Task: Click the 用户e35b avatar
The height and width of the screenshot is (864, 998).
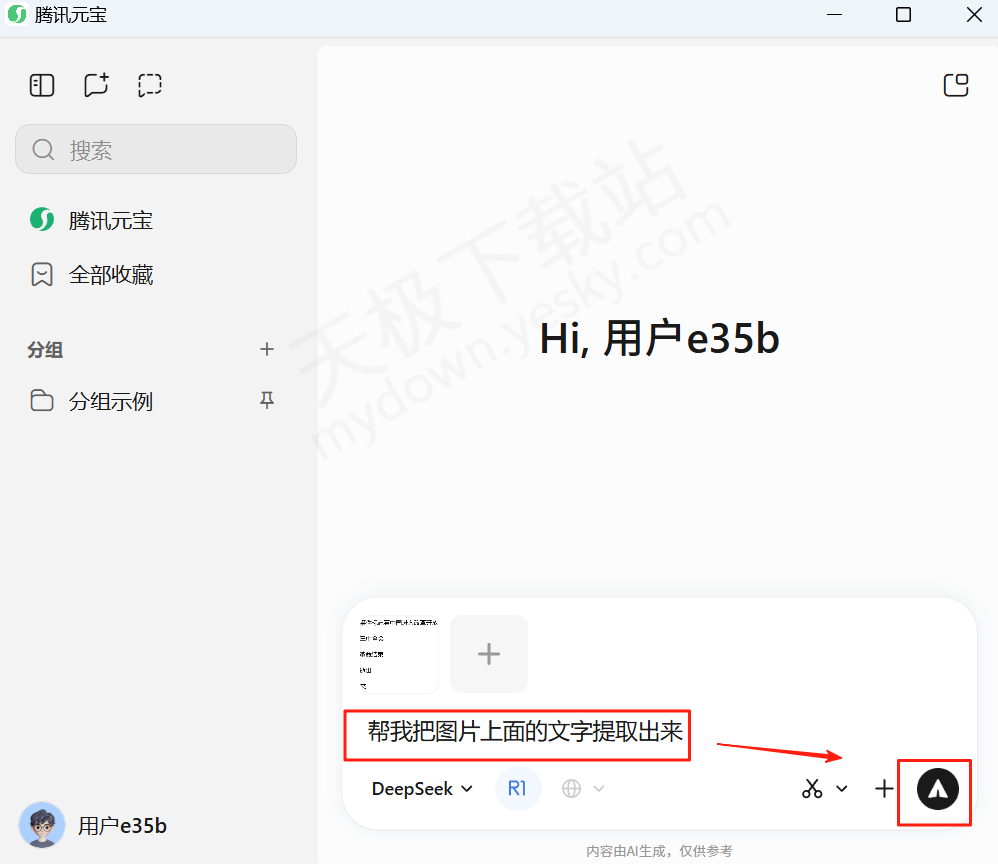Action: pos(42,825)
